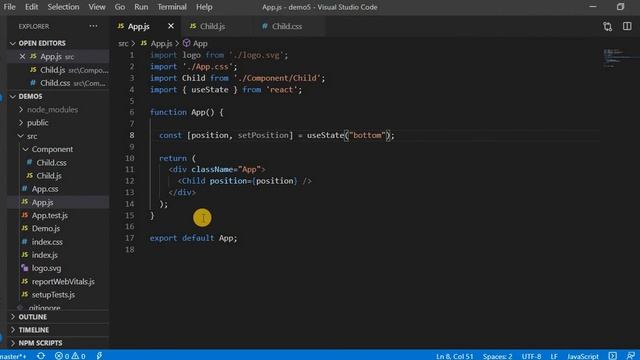The width and height of the screenshot is (640, 360).
Task: Expand the node_modules folder
Action: click(52, 110)
